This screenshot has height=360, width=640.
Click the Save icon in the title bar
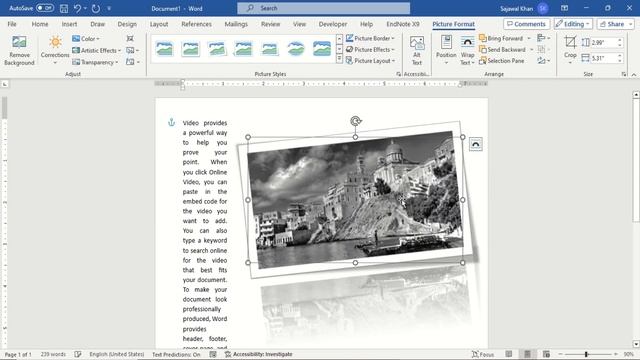click(x=64, y=8)
